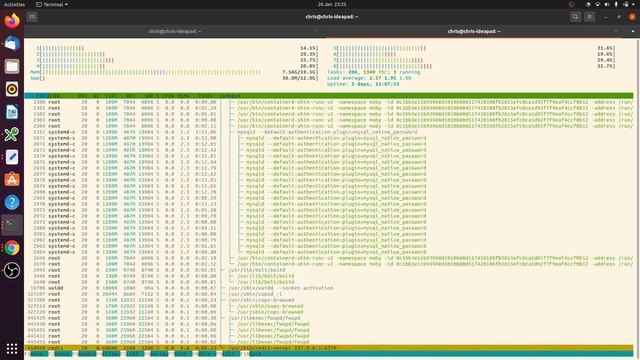Click the Mem usage meter bar
Image resolution: width=640 pixels, height=360 pixels.
(x=174, y=72)
